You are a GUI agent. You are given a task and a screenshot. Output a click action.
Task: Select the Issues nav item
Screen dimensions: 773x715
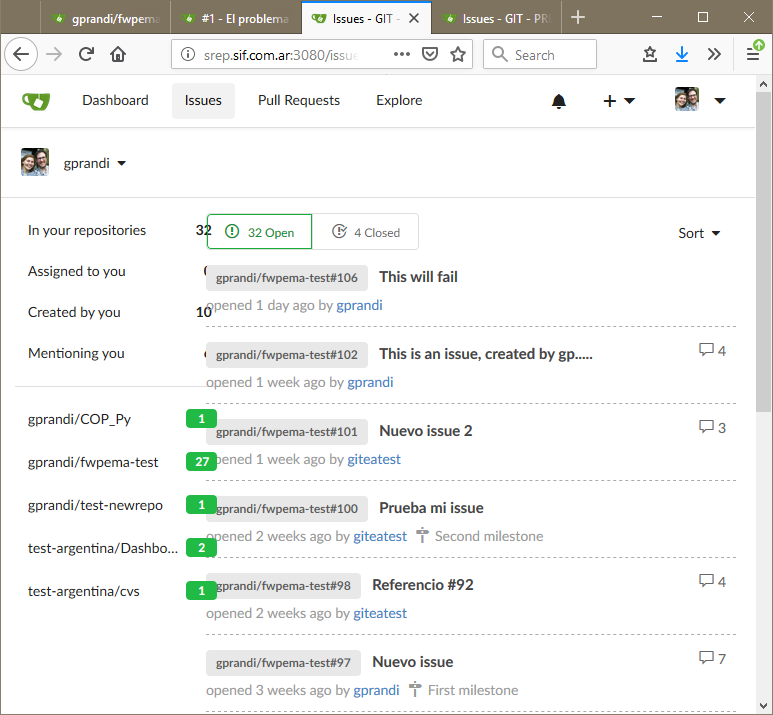[x=203, y=101]
